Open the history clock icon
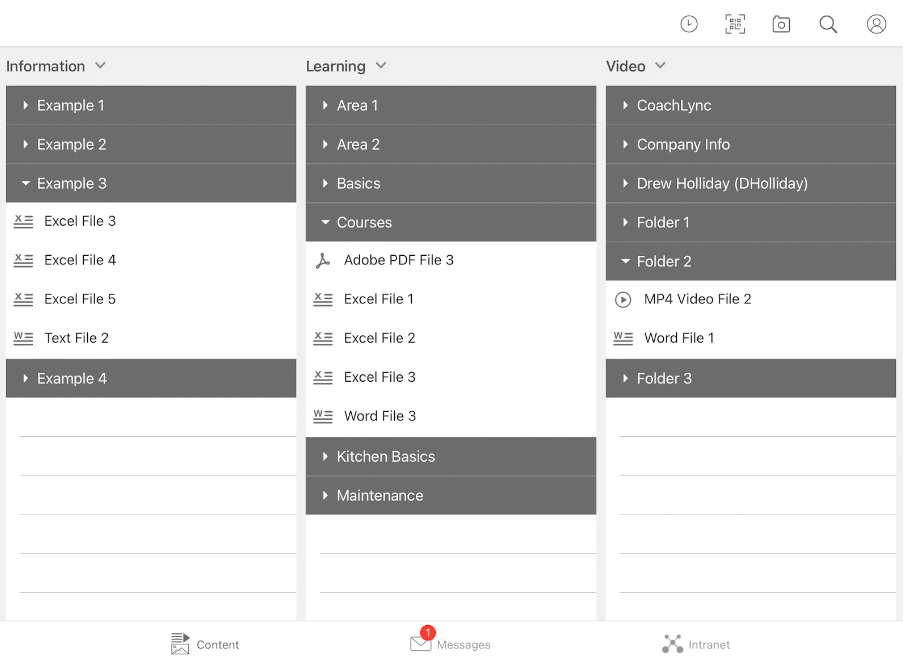The image size is (903, 662). coord(689,24)
